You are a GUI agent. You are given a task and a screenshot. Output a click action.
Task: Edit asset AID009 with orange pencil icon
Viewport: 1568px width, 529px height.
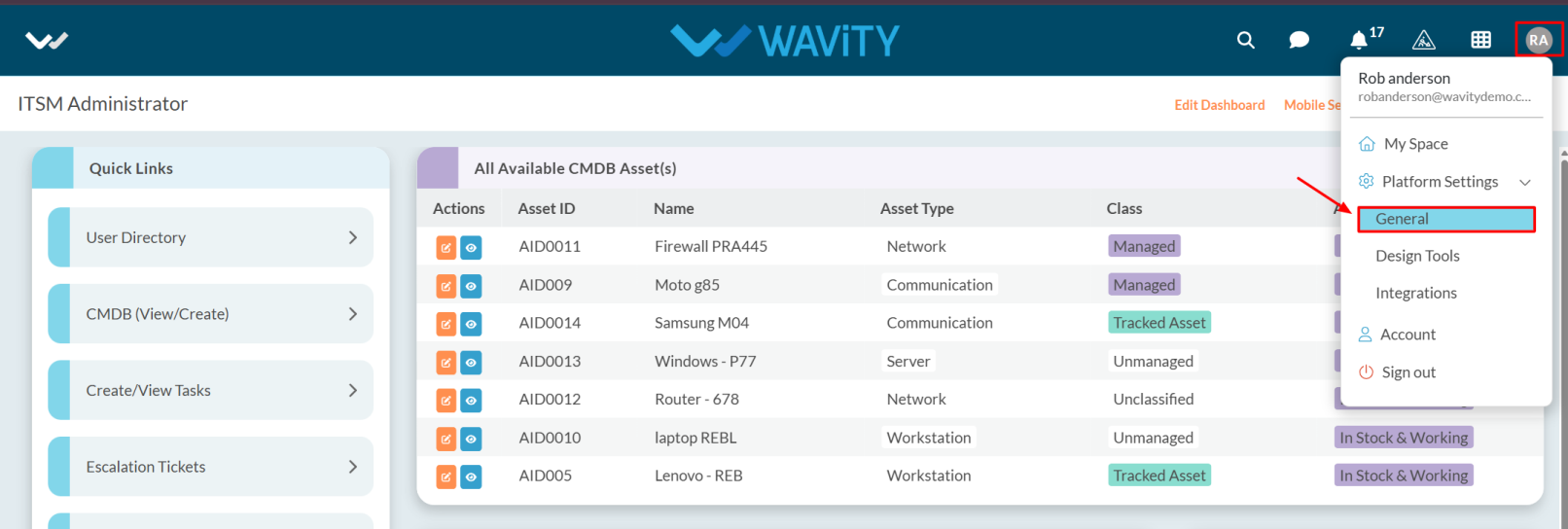point(445,286)
